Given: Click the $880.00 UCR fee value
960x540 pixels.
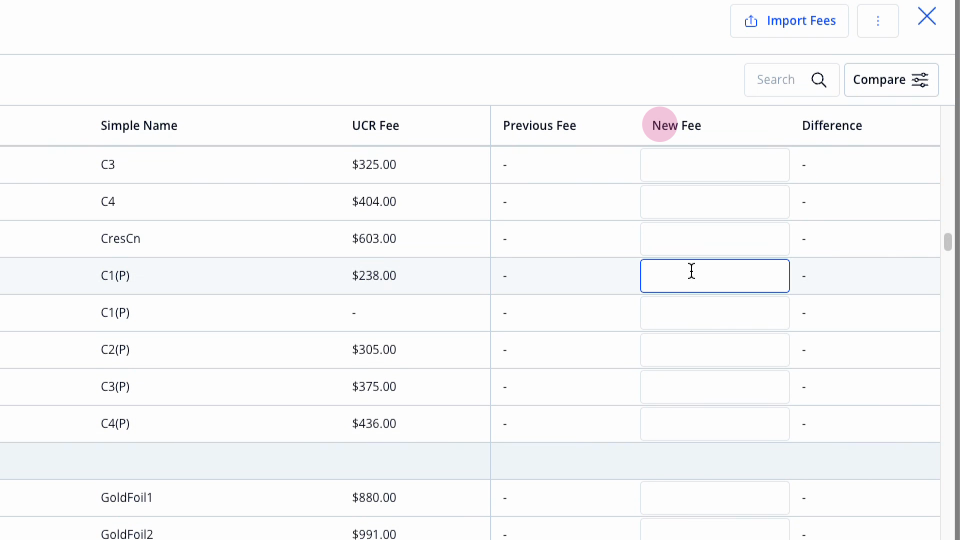Looking at the screenshot, I should click(x=374, y=498).
